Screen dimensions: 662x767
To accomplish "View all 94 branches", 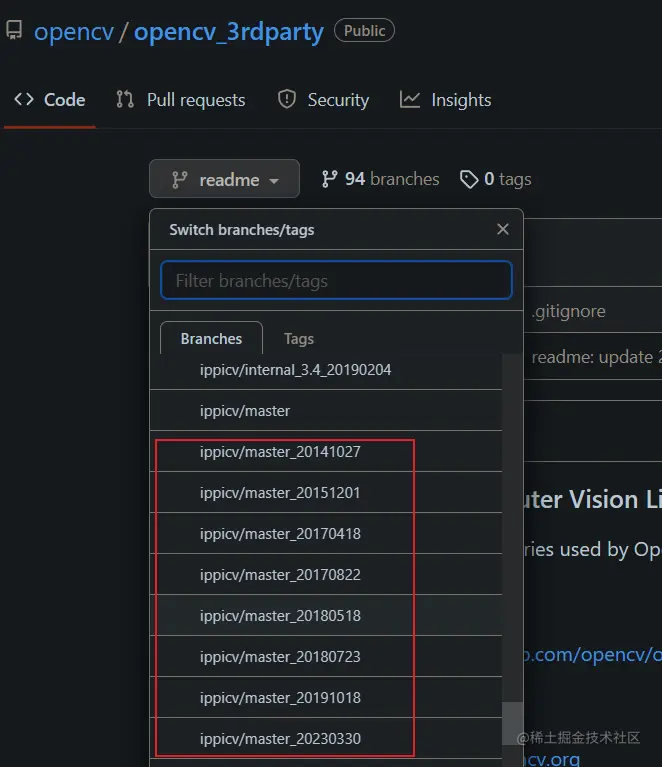I will tap(380, 179).
